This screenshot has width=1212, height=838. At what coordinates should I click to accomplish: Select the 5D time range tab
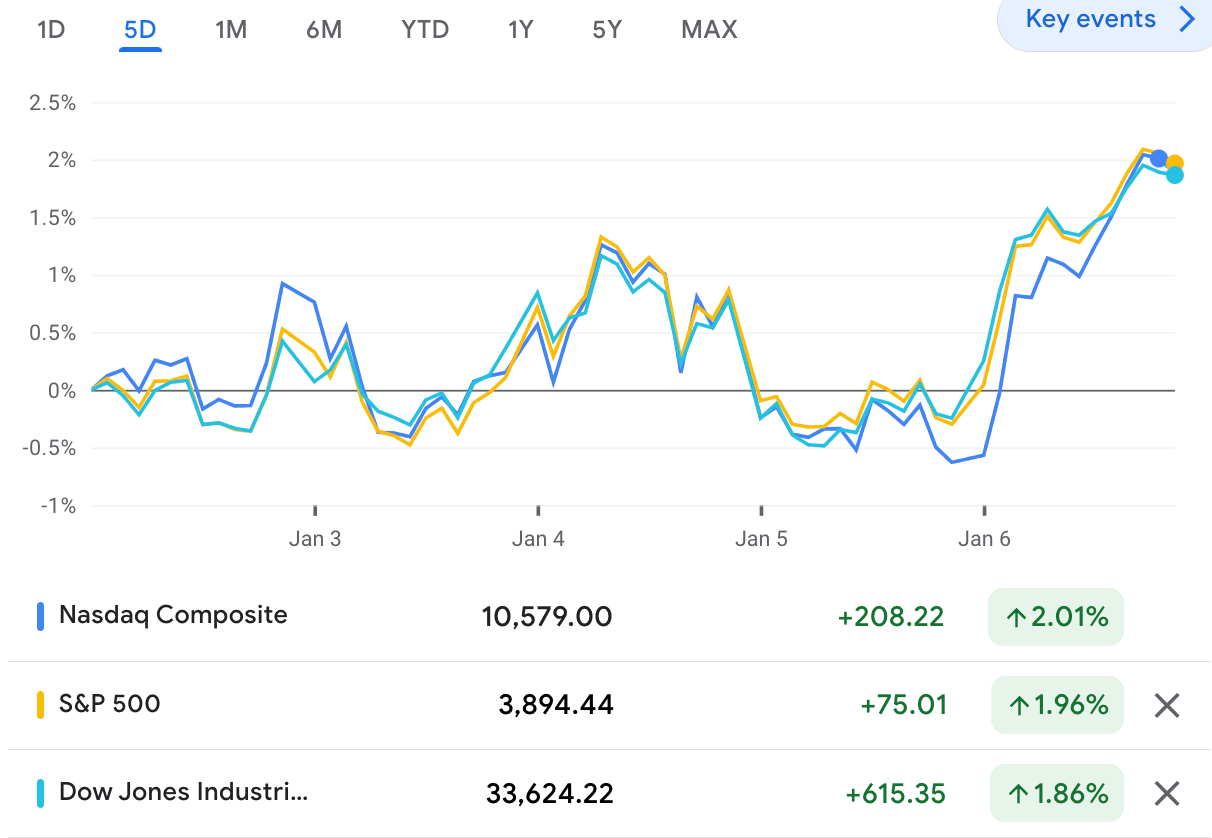click(140, 30)
